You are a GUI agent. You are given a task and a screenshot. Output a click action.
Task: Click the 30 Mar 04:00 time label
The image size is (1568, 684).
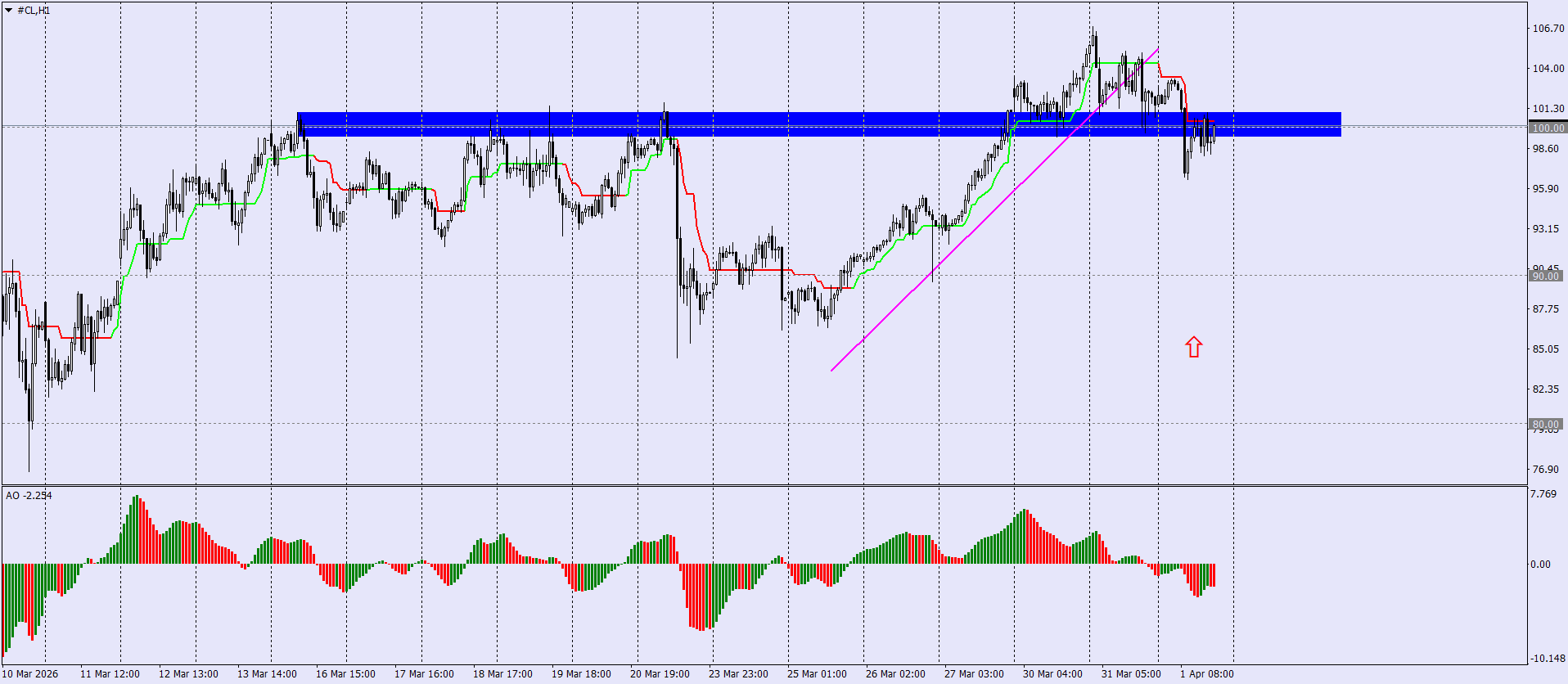tap(1052, 674)
